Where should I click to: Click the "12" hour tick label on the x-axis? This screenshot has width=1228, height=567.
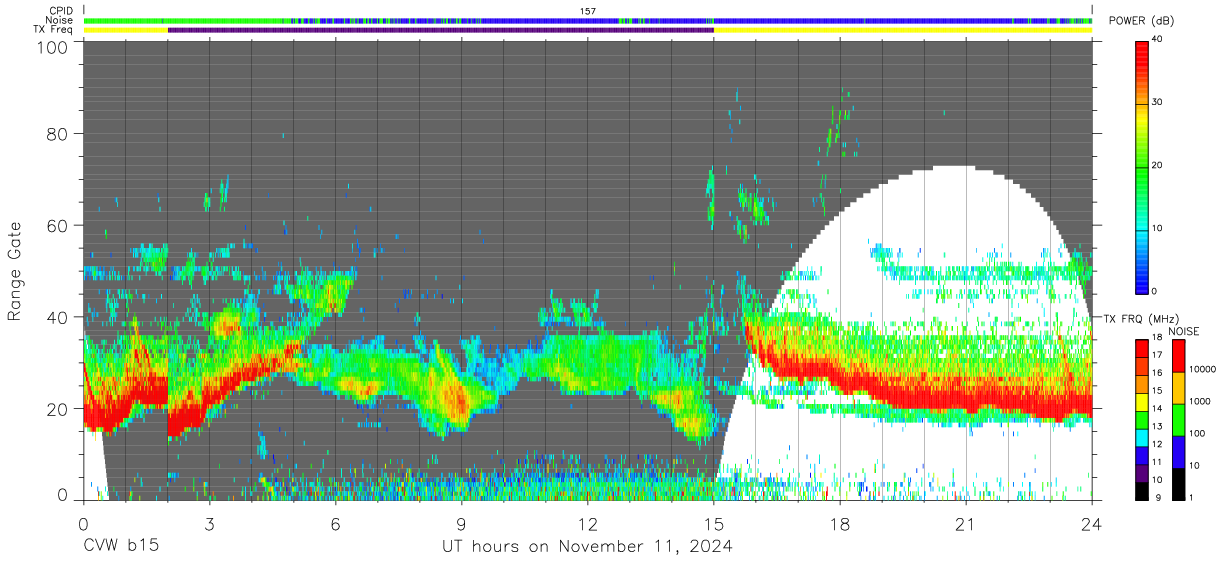click(587, 524)
